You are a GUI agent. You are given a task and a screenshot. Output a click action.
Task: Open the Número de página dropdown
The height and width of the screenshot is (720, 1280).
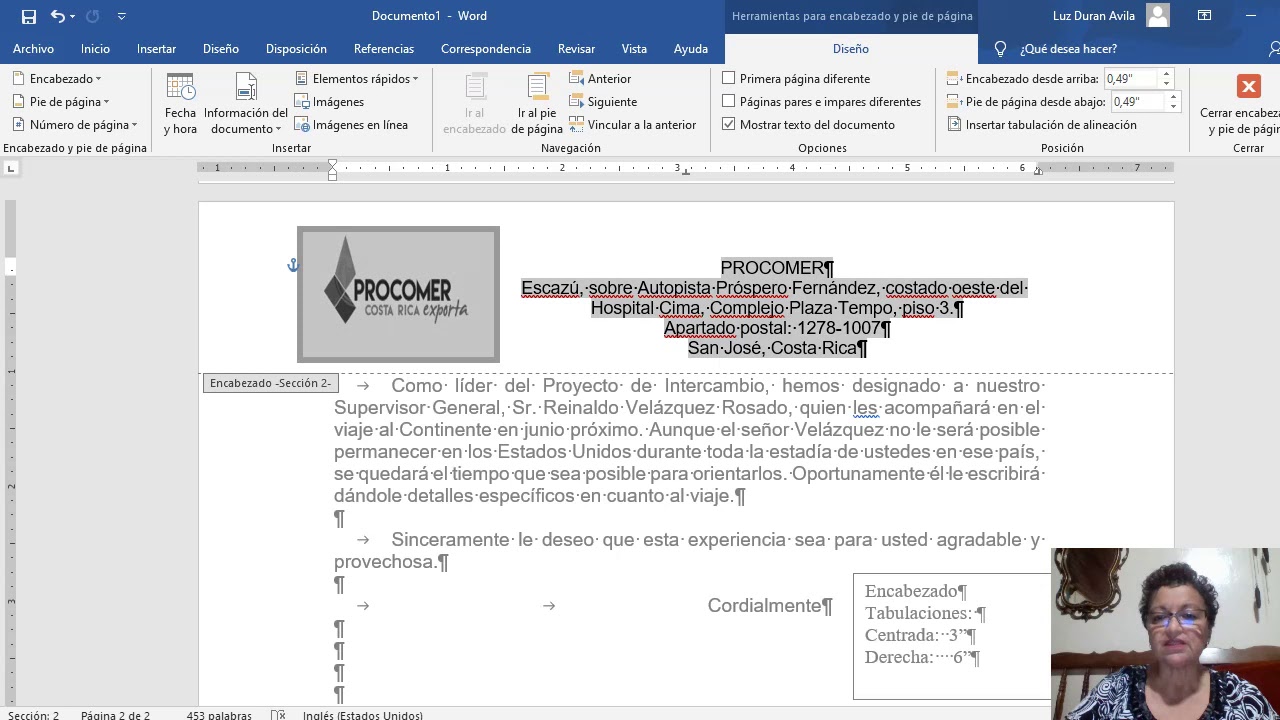[75, 125]
